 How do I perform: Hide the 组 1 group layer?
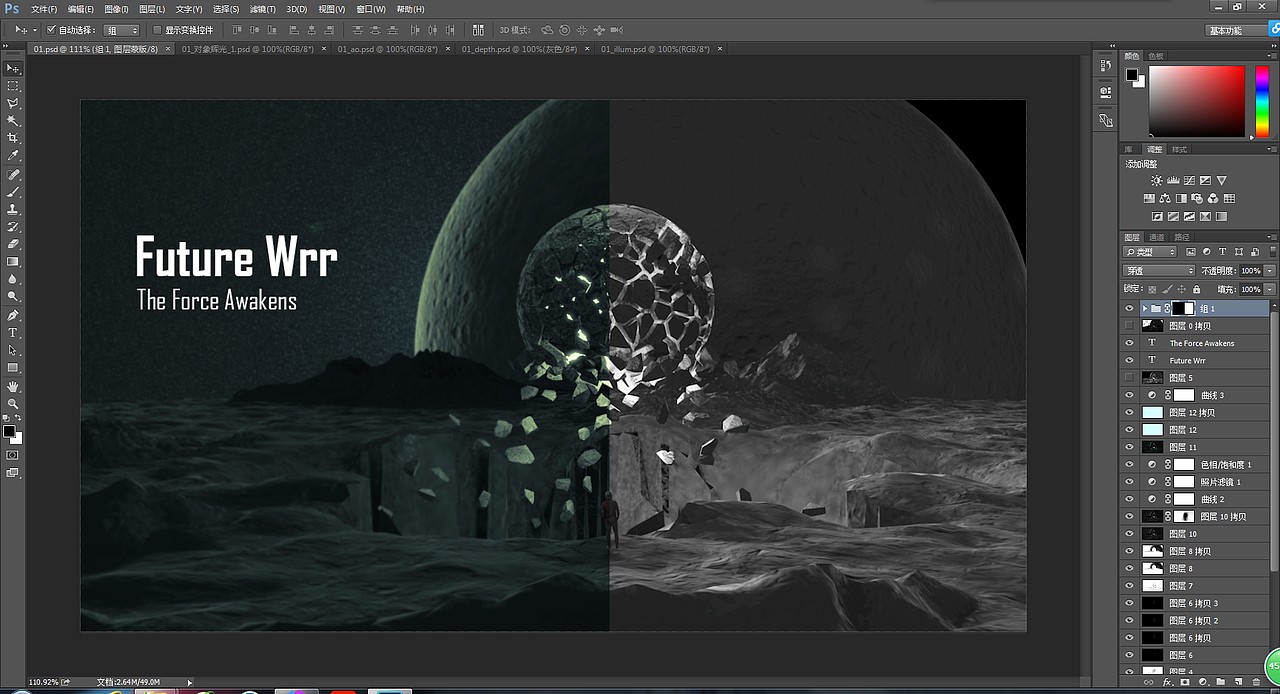click(1129, 309)
